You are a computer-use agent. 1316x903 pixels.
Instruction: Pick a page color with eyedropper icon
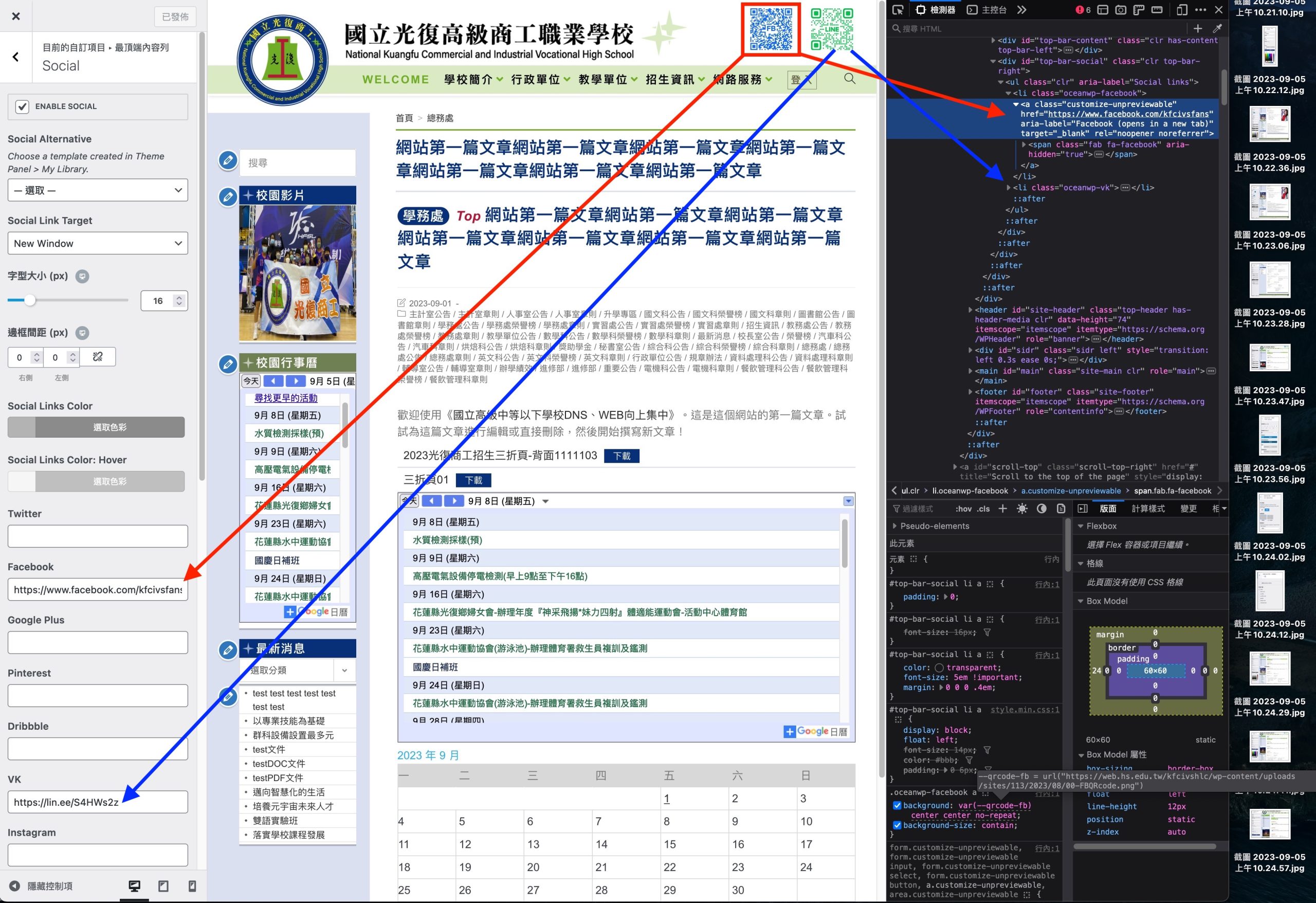click(x=1217, y=28)
